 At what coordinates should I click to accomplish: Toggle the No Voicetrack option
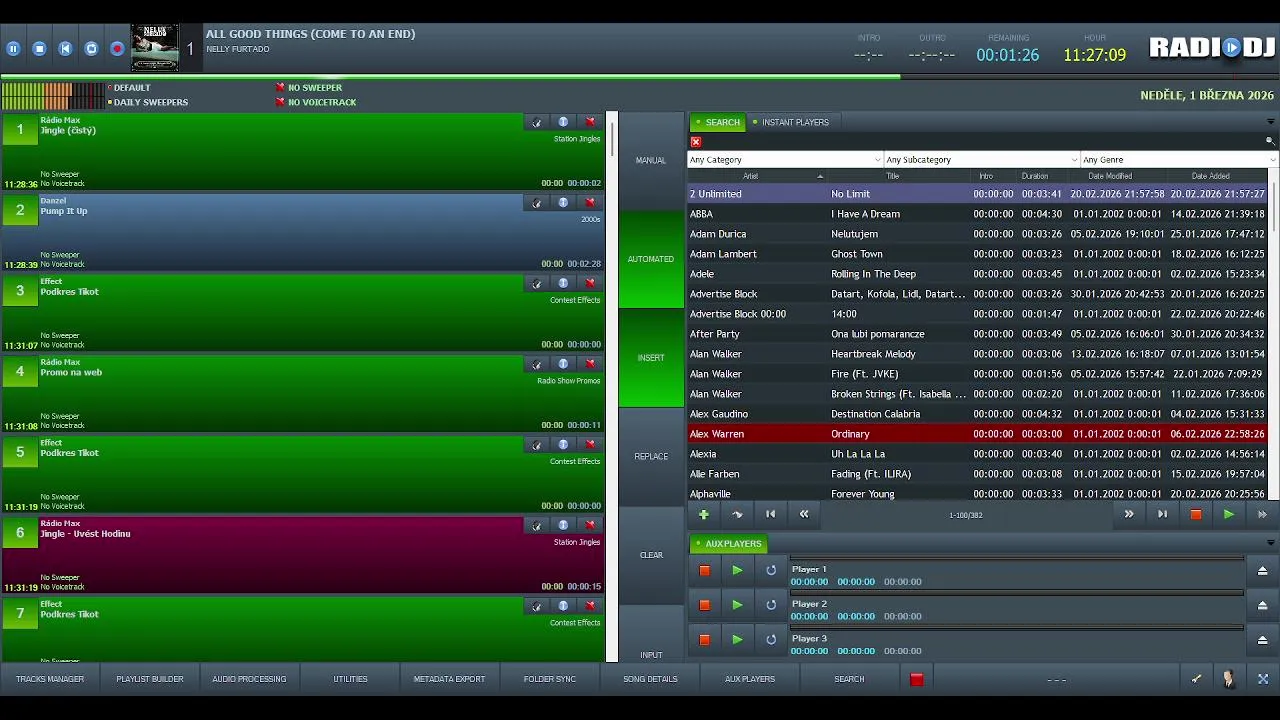316,102
